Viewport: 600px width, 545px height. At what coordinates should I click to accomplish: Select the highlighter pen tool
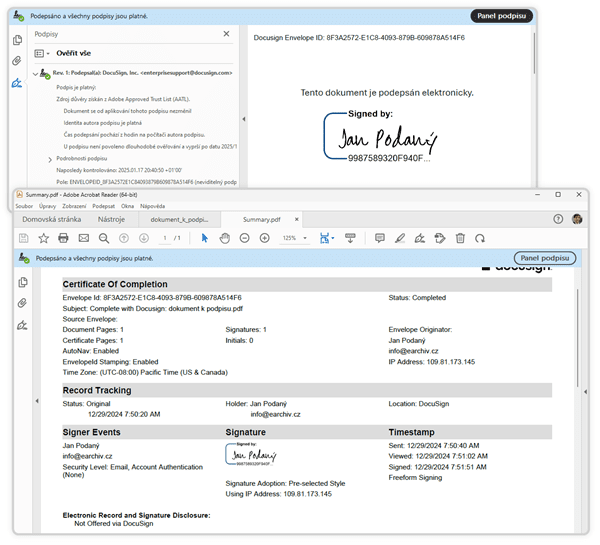tap(400, 238)
